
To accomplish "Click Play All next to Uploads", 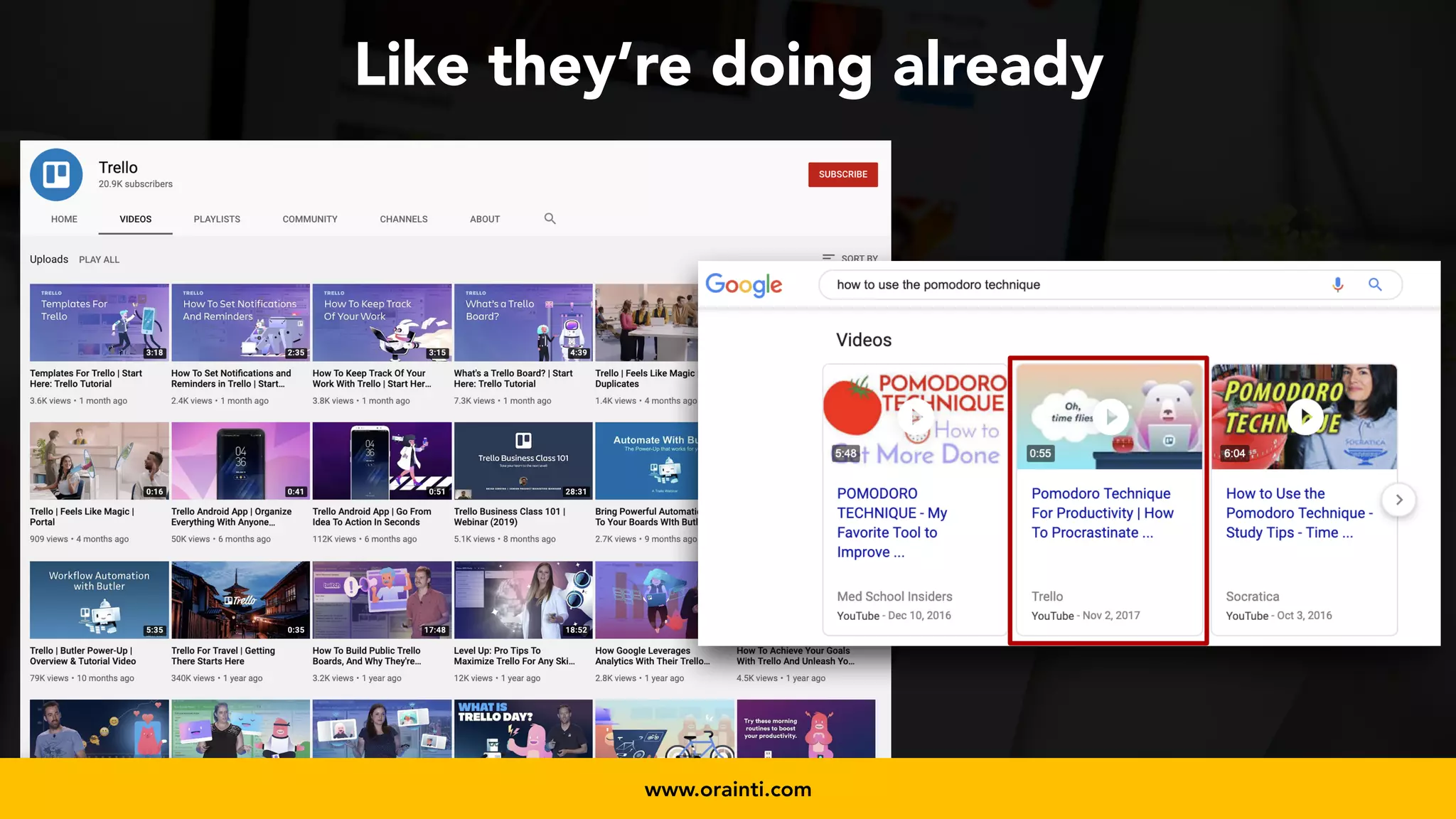I will coord(99,259).
